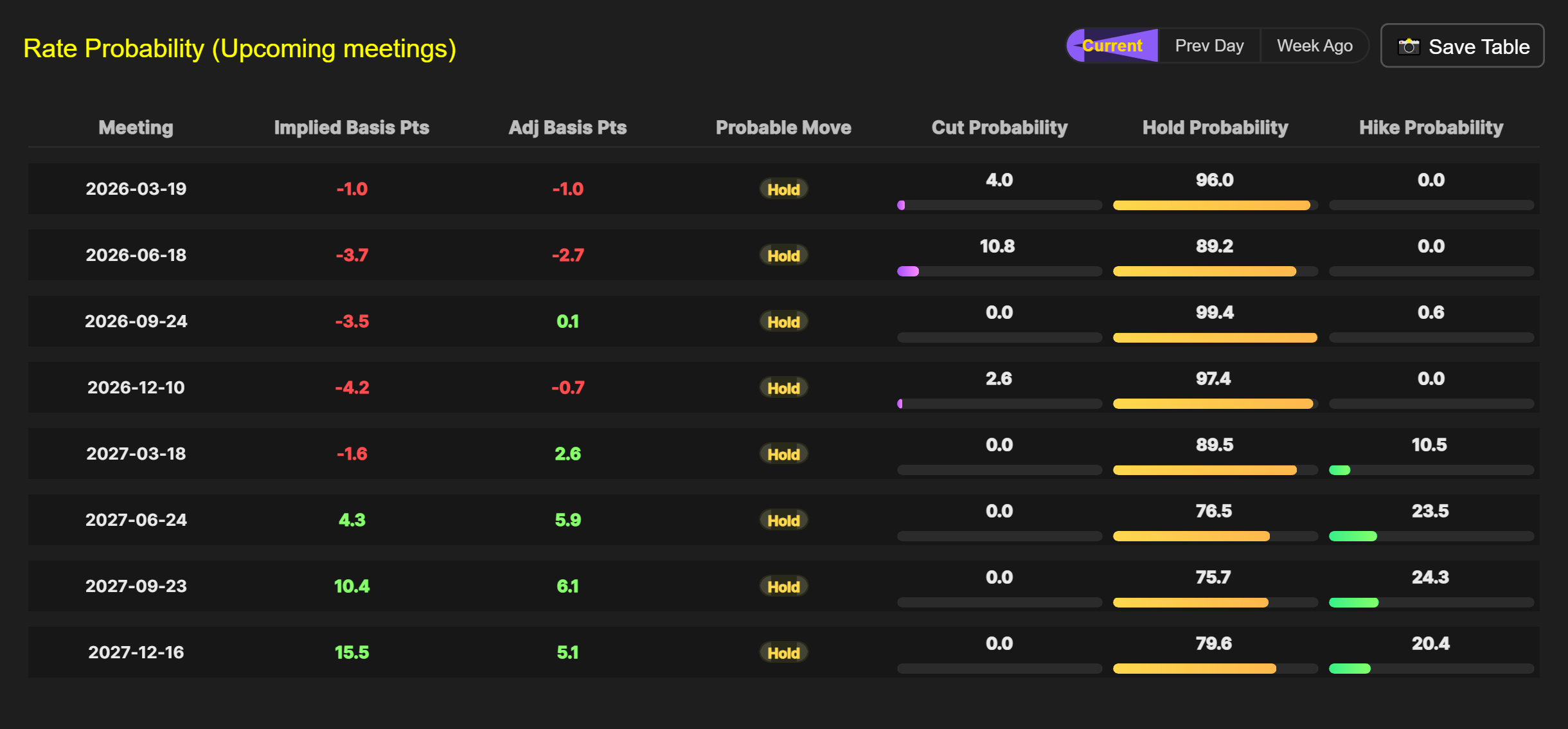Click the Probable Move column header
Image resolution: width=1568 pixels, height=729 pixels.
[x=783, y=127]
